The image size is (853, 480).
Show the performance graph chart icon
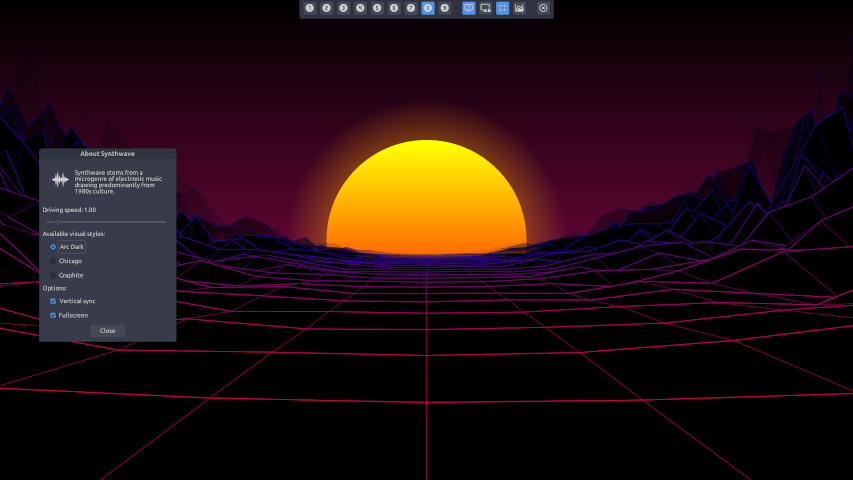pos(520,8)
